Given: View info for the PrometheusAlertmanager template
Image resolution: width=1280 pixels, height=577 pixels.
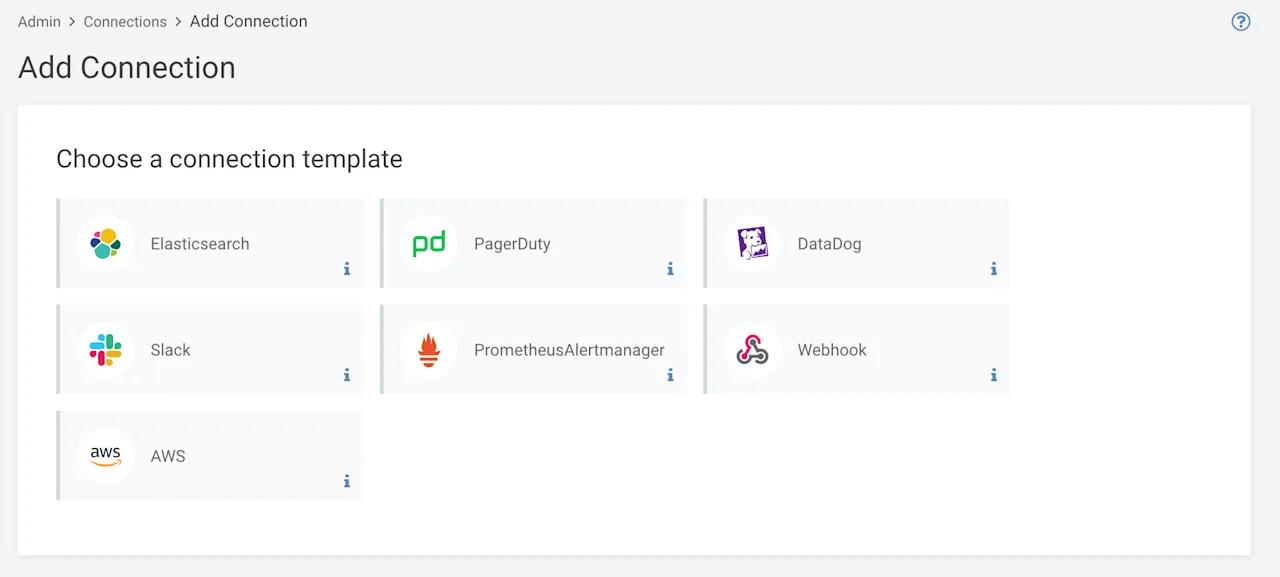Looking at the screenshot, I should [x=670, y=375].
